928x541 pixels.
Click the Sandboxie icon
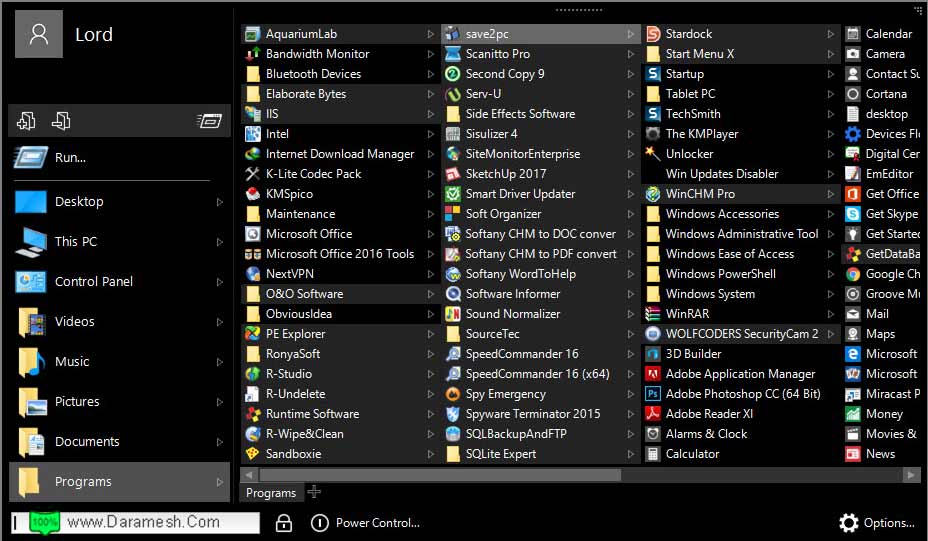[253, 454]
